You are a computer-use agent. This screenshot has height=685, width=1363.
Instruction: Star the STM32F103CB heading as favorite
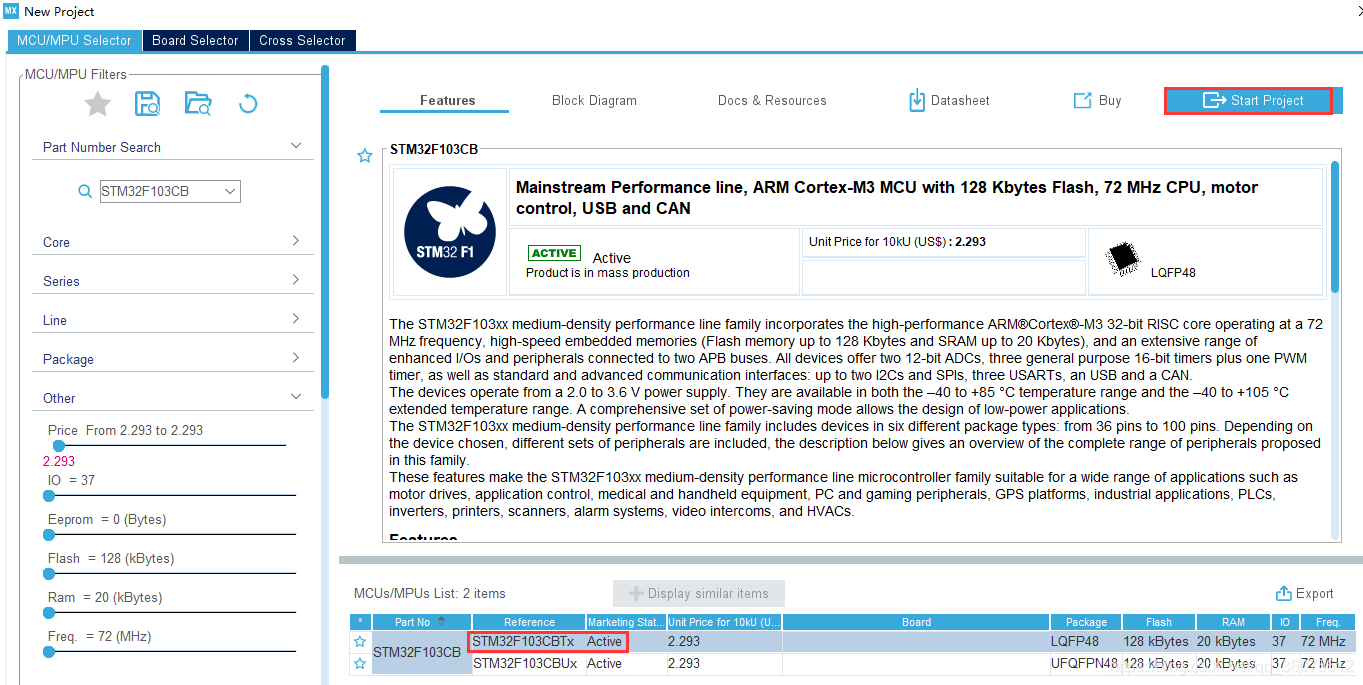(365, 155)
